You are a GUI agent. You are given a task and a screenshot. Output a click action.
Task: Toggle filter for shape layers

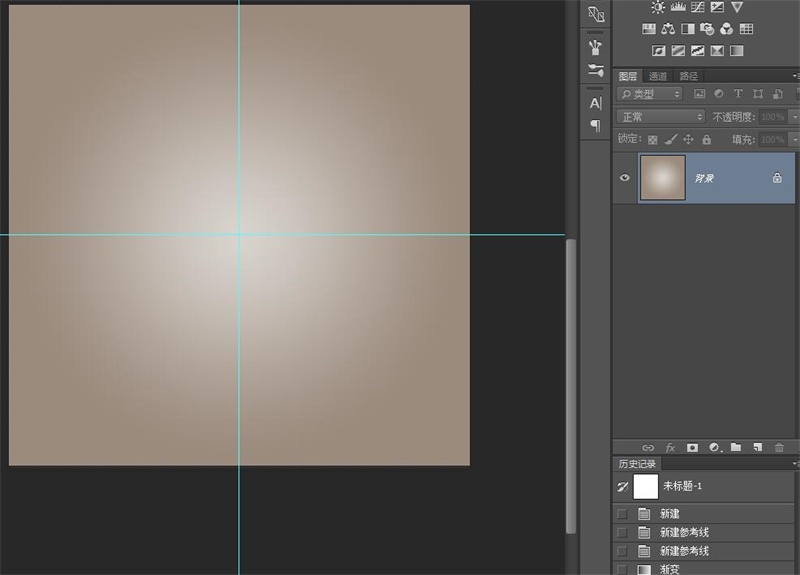758,94
